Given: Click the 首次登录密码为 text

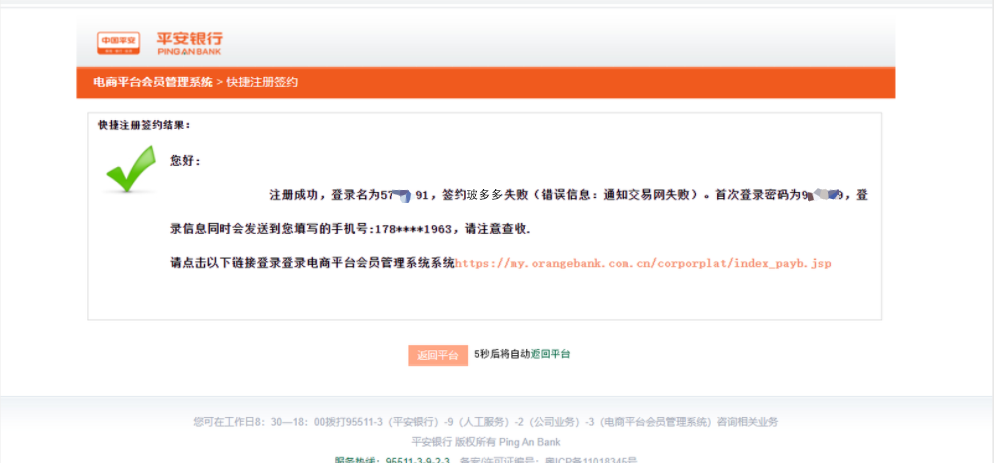Looking at the screenshot, I should [x=758, y=196].
